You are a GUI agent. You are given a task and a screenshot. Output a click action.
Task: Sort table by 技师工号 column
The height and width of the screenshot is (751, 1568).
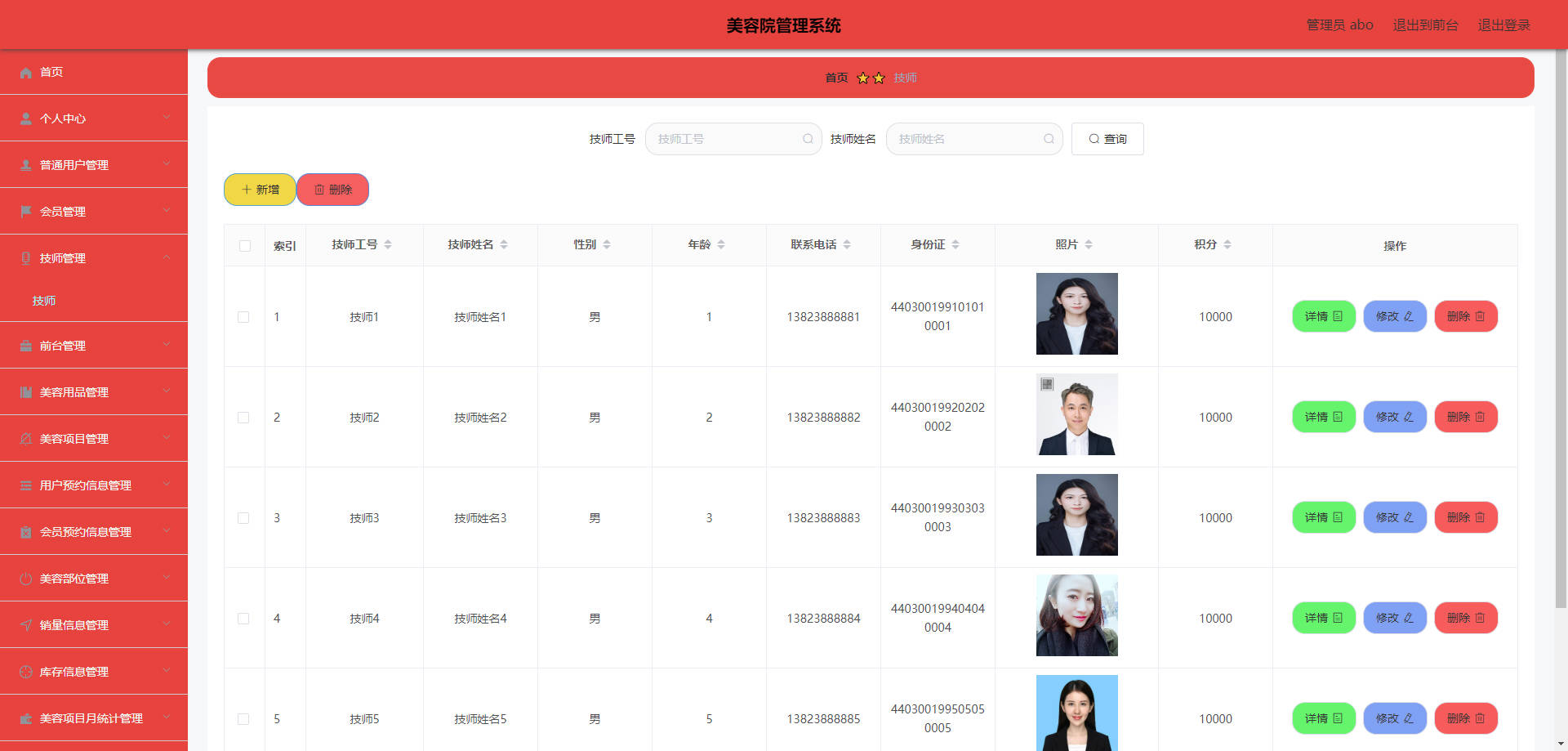tap(388, 245)
